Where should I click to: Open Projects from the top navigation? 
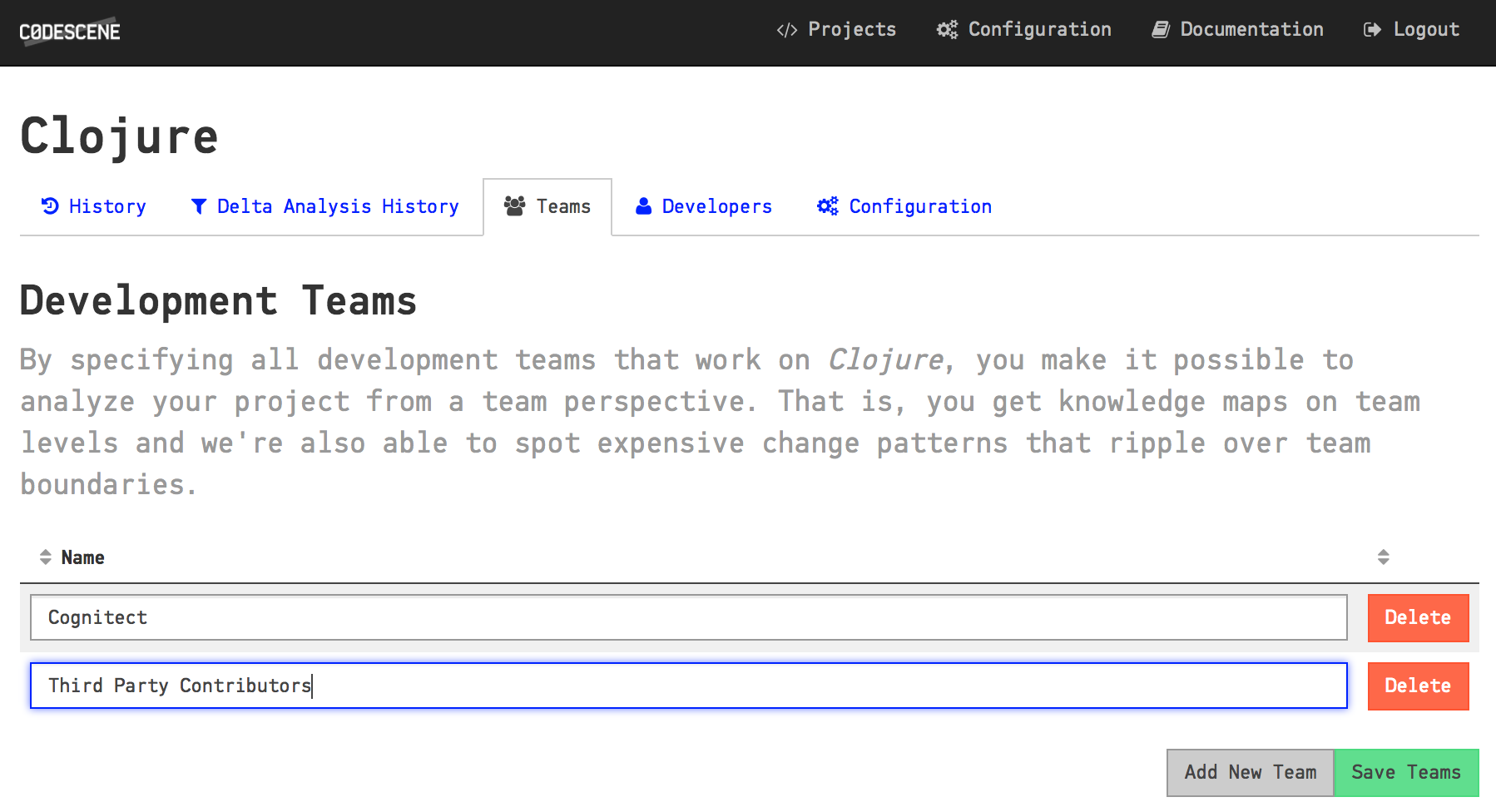(852, 29)
